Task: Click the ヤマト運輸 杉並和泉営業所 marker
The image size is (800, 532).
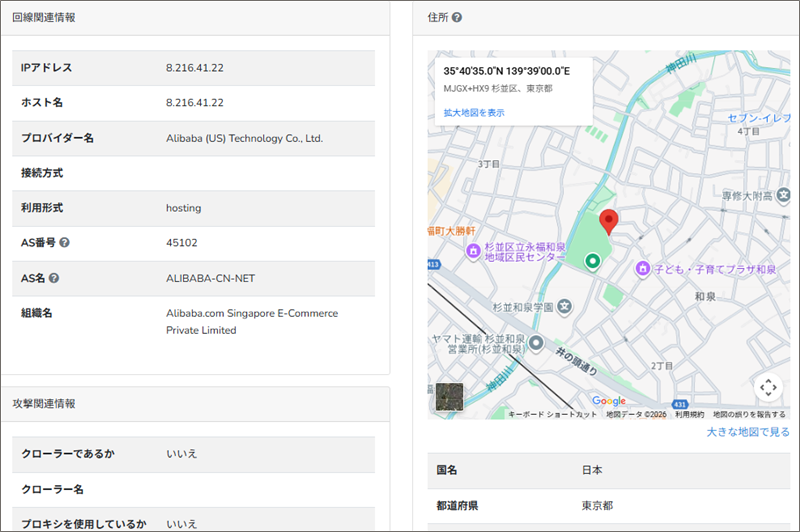Action: 537,344
